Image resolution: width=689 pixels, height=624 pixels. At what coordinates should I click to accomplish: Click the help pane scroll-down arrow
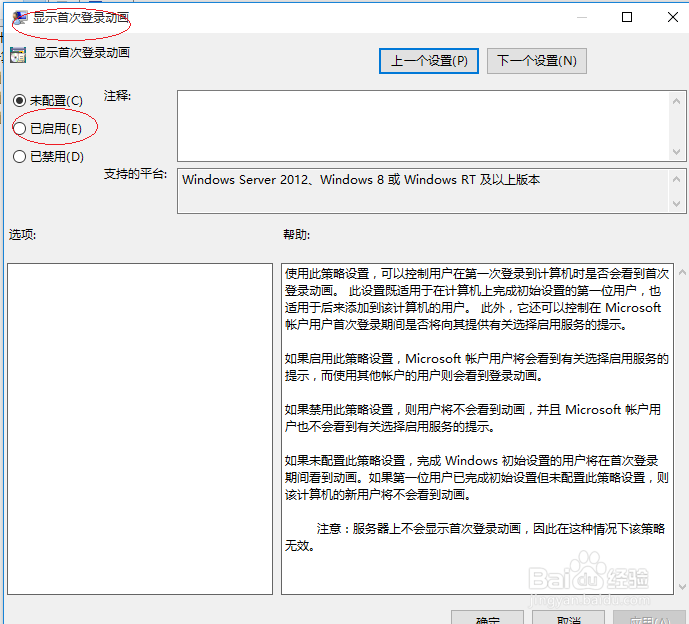coord(682,587)
